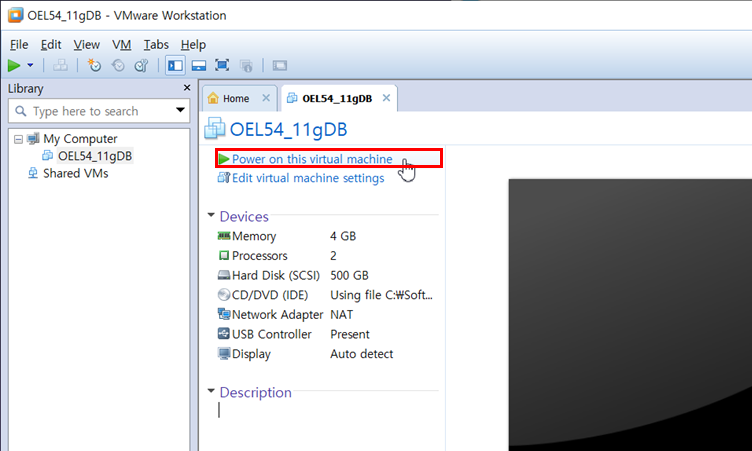Viewport: 752px width, 451px height.
Task: Close the Home tab
Action: click(266, 98)
